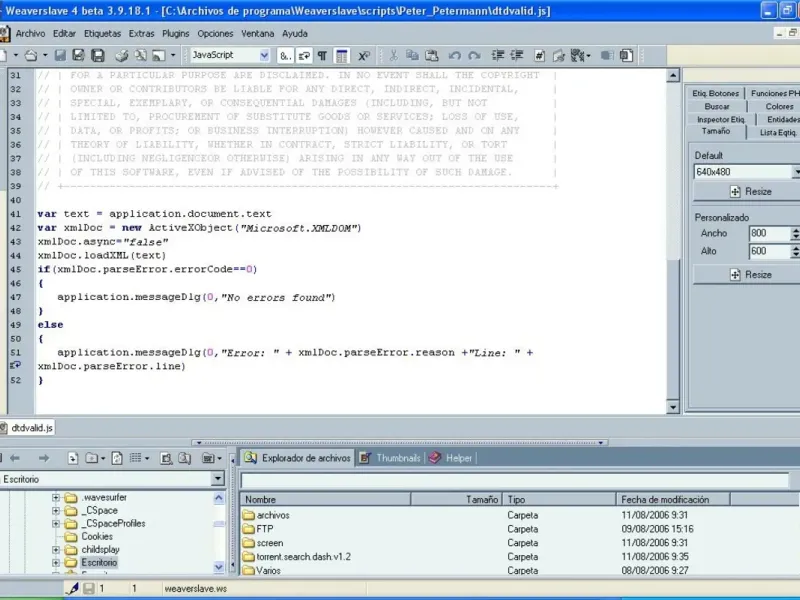The image size is (800, 600).
Task: Open the Etiquetas menu
Action: click(102, 33)
